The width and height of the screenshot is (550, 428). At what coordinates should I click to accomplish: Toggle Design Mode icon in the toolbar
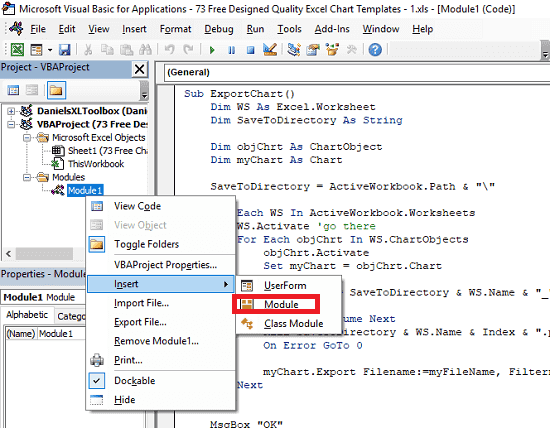tap(270, 50)
